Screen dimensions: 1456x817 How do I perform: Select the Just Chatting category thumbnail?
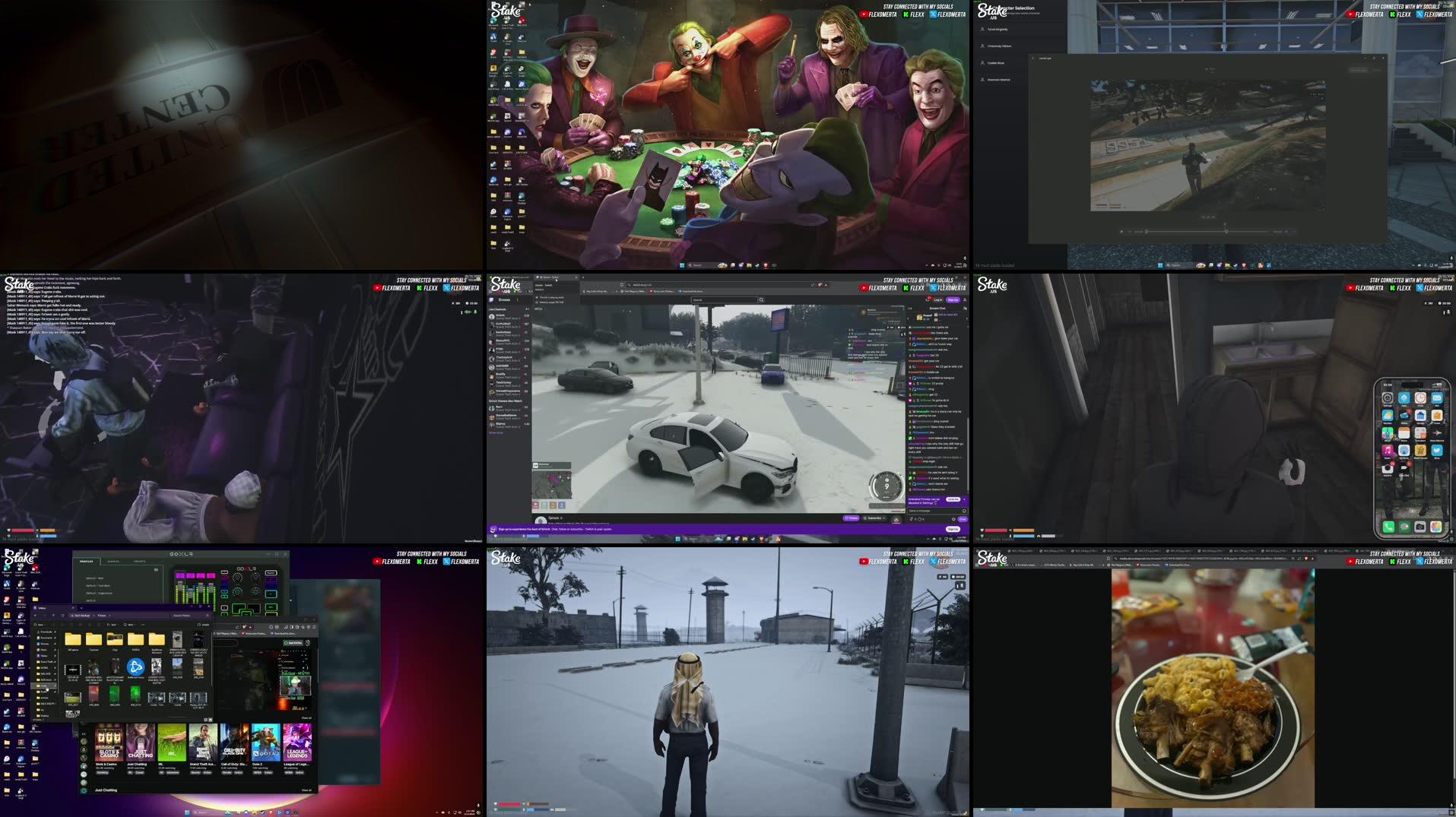point(140,742)
